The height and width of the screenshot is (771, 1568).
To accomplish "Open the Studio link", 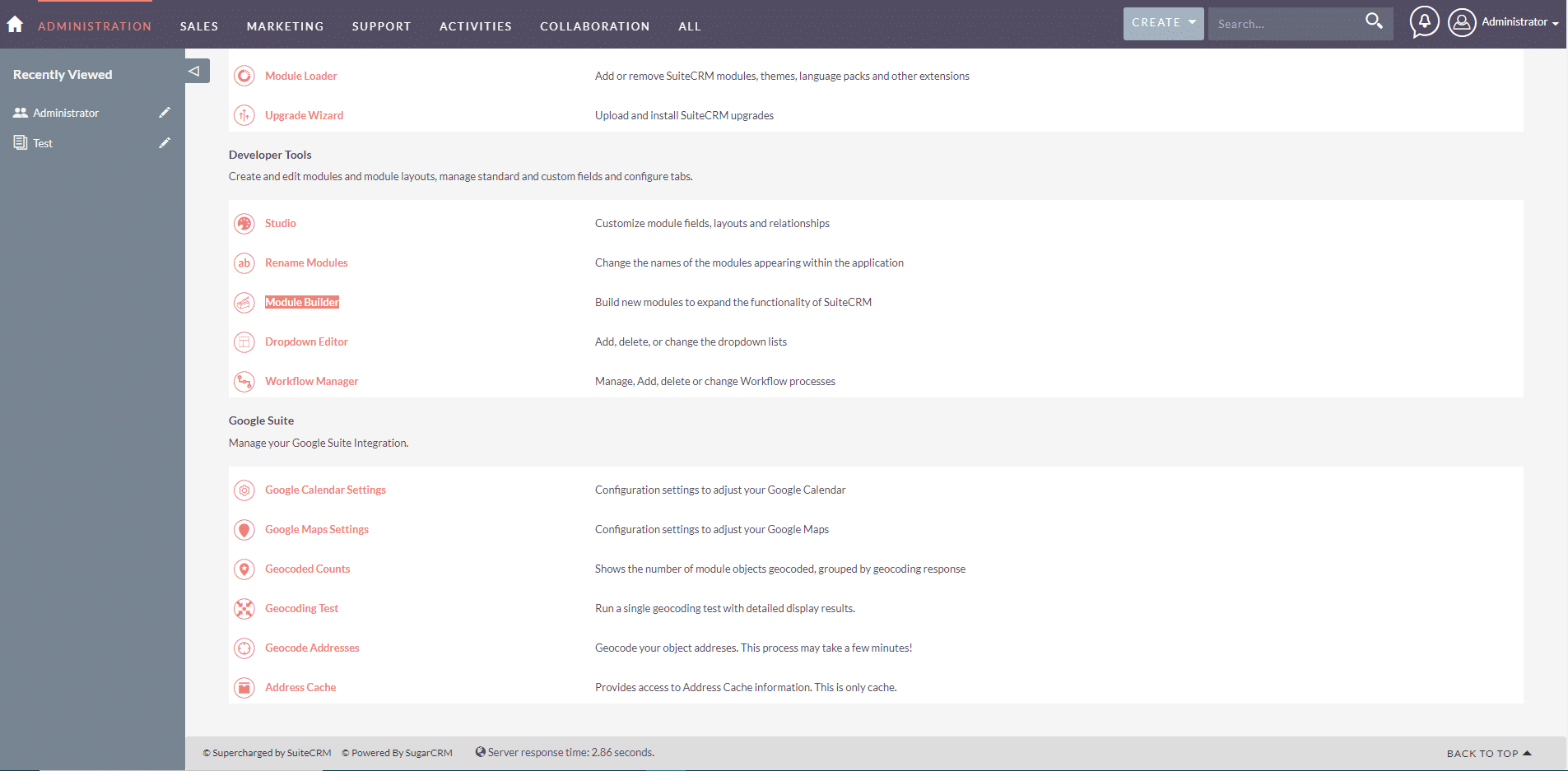I will point(281,223).
